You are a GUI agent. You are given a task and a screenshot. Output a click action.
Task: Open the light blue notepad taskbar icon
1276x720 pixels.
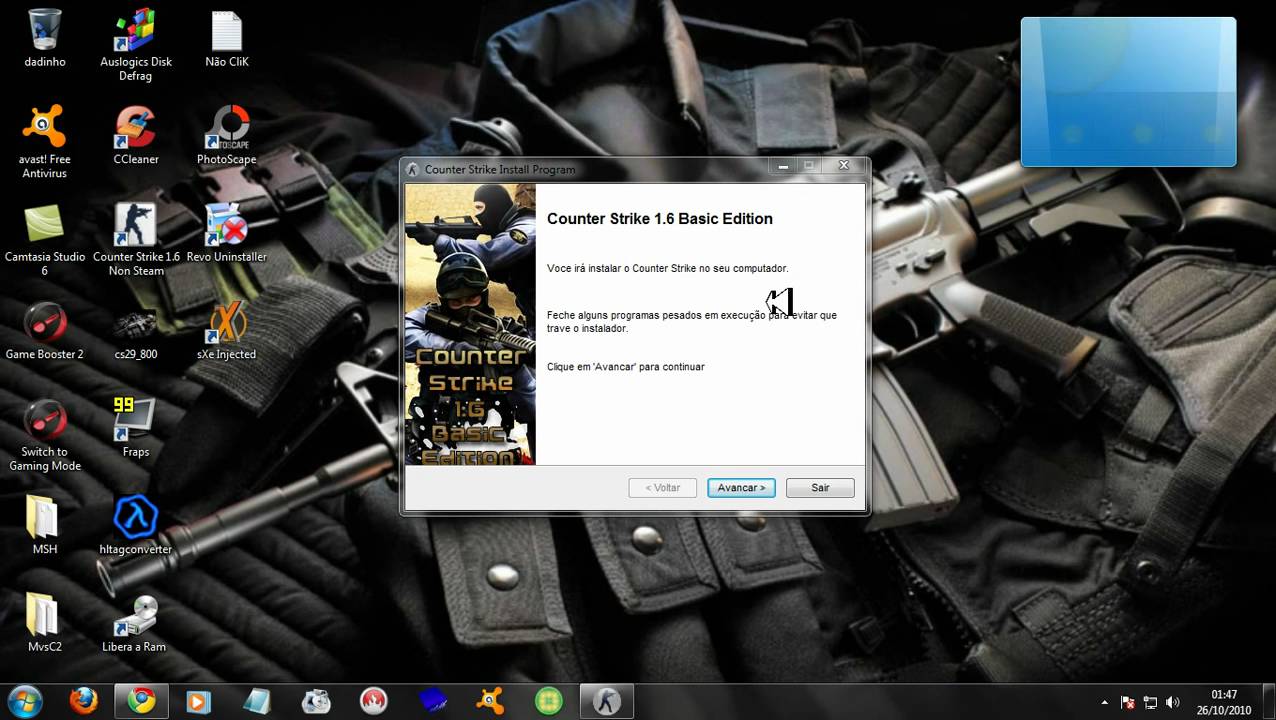click(257, 701)
